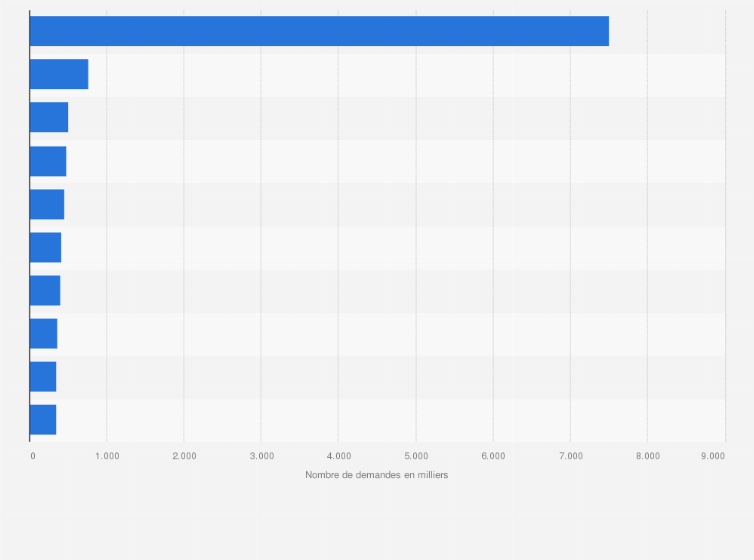Click the 7.000 axis tick label
The image size is (754, 560).
(570, 456)
